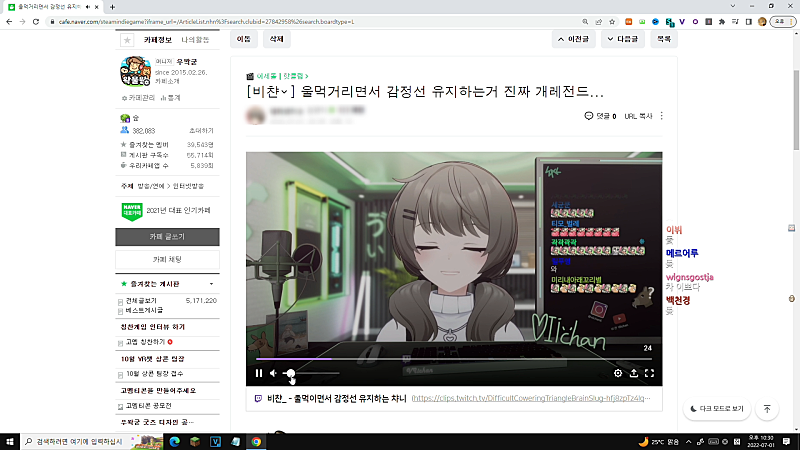The height and width of the screenshot is (450, 800).
Task: Open the Chrome profile avatar
Action: click(x=762, y=21)
